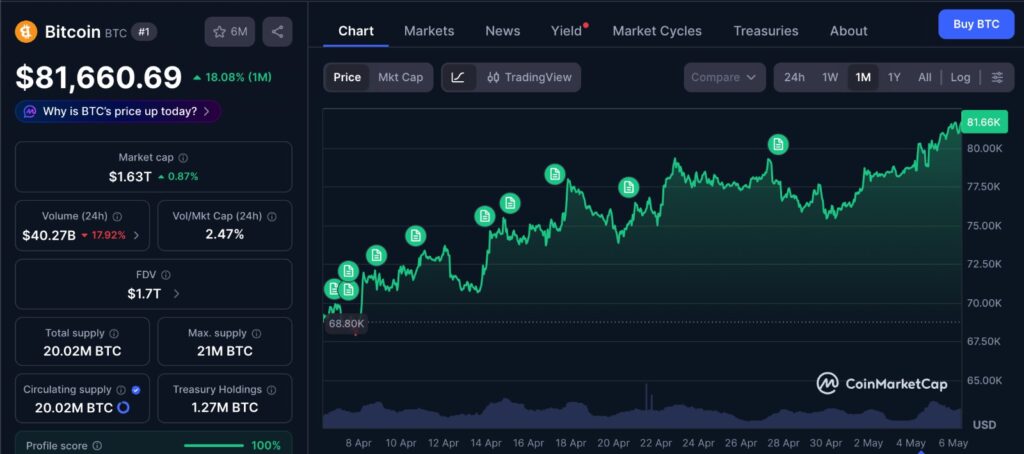This screenshot has height=454, width=1024.
Task: Open the Chart tab
Action: 356,31
